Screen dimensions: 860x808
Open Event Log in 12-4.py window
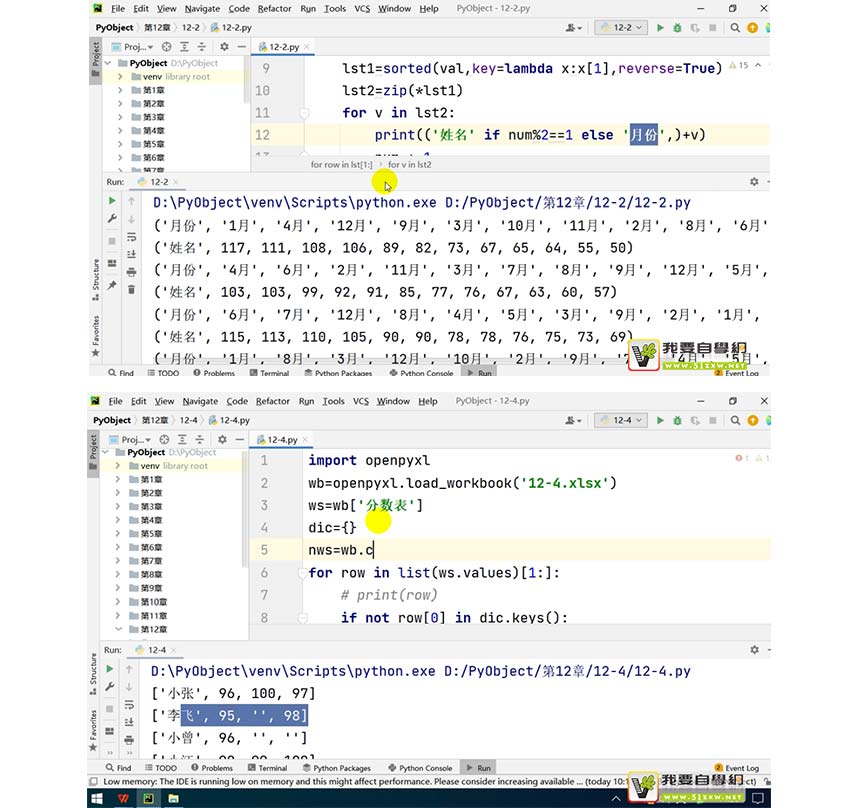coord(737,768)
